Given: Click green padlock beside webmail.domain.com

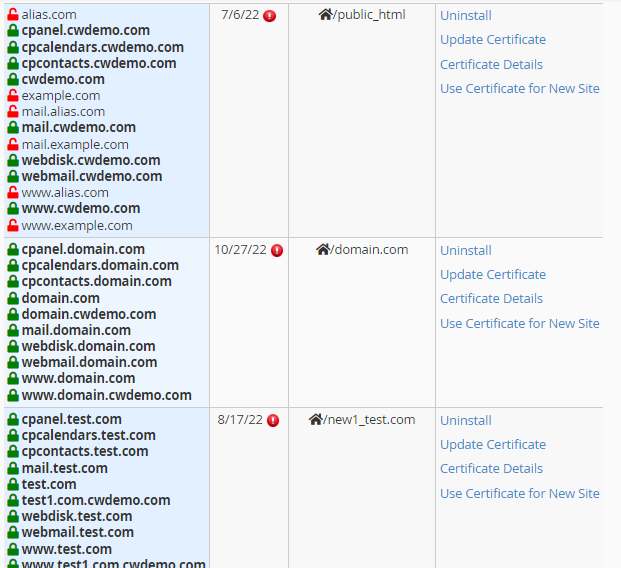Looking at the screenshot, I should click(13, 363).
